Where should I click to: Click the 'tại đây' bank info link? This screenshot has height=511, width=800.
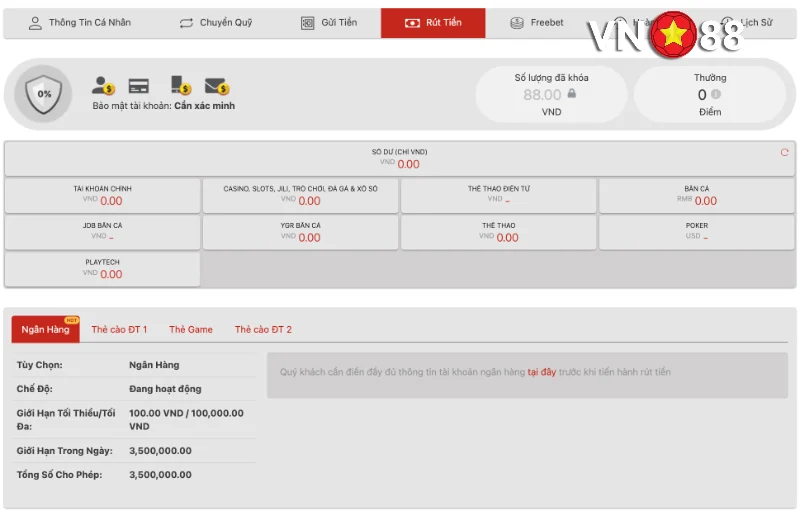541,372
